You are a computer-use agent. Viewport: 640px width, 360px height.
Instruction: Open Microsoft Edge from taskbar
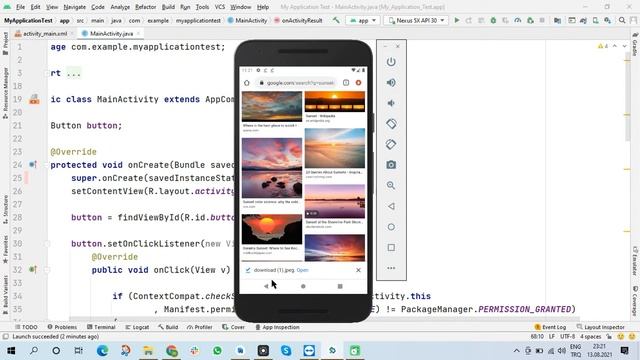click(102, 351)
